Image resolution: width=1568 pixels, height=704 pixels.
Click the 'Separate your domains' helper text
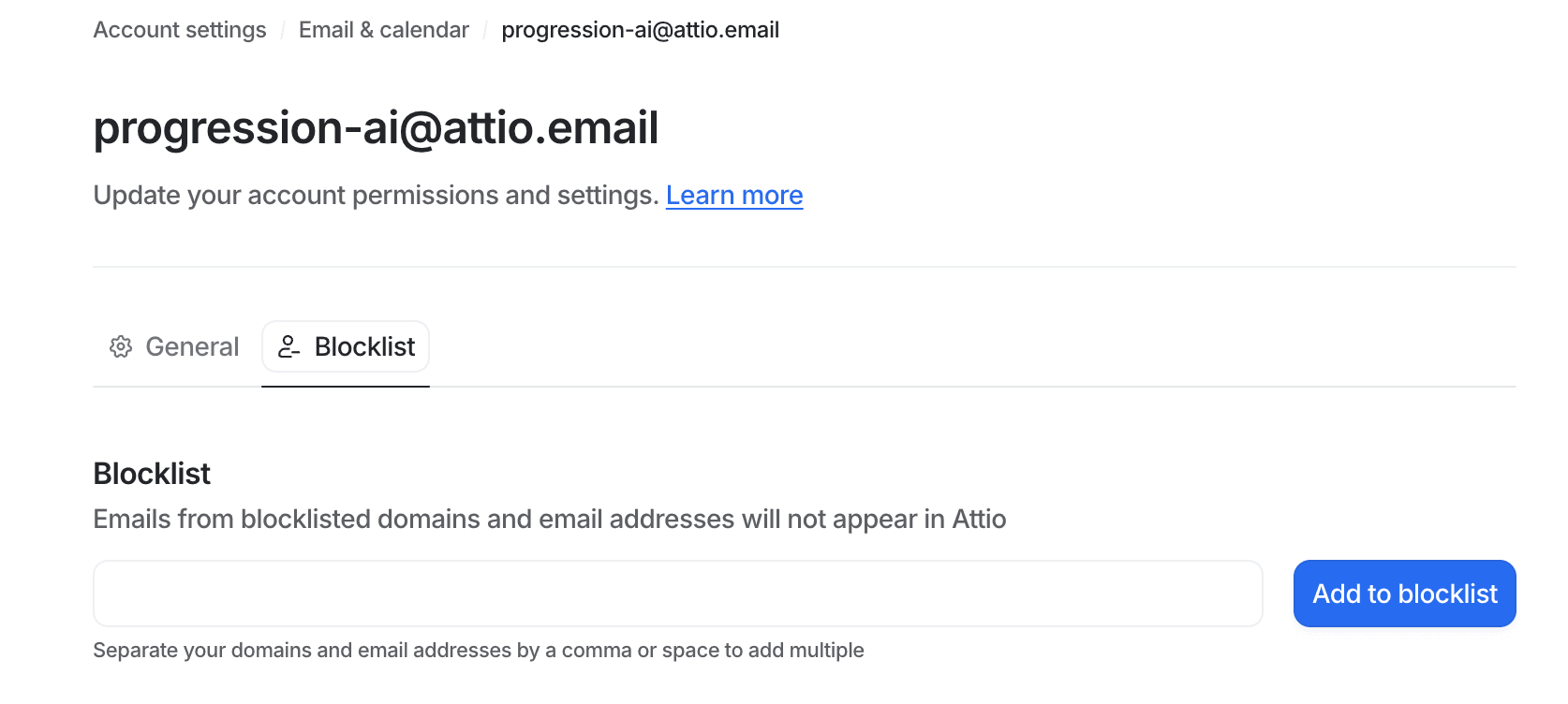click(x=479, y=650)
